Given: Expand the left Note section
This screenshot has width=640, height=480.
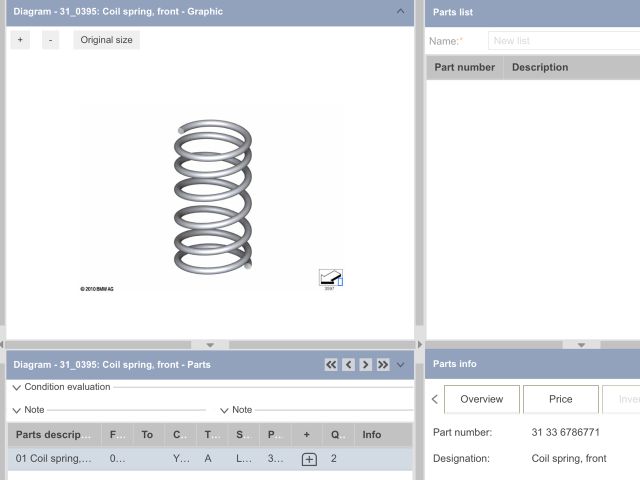Looking at the screenshot, I should coord(17,410).
